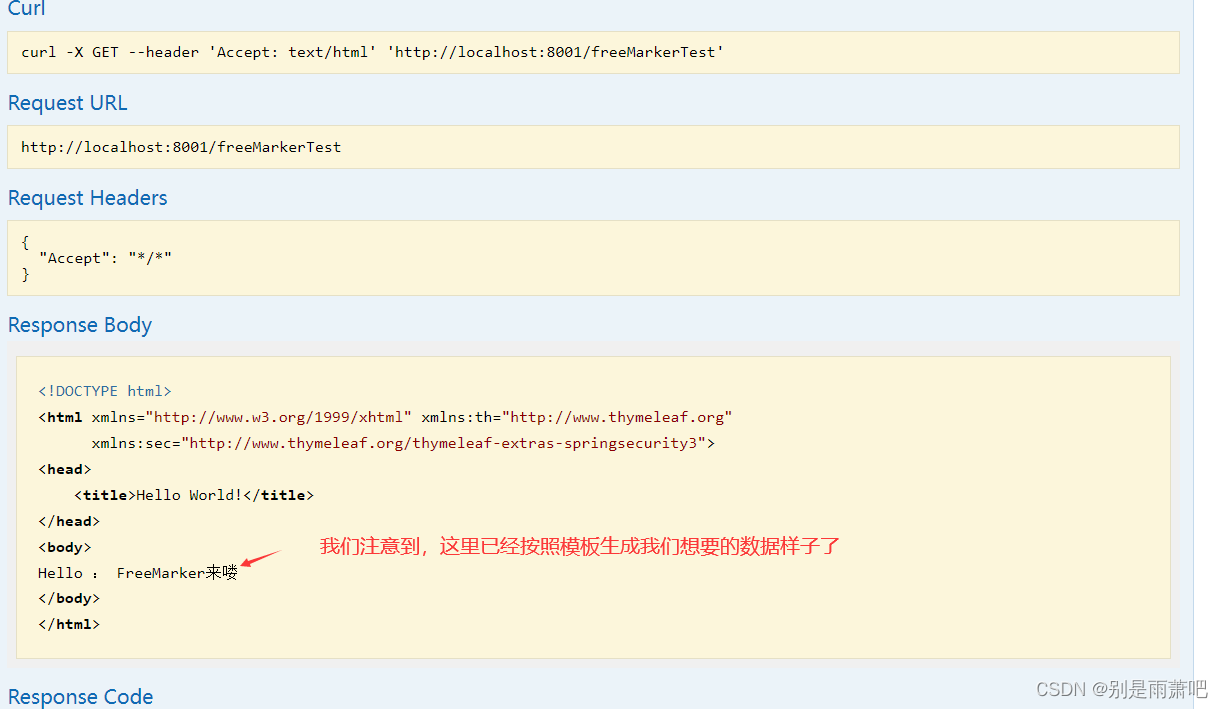This screenshot has height=709, width=1223.
Task: Click the red annotation about template data
Action: click(x=578, y=546)
